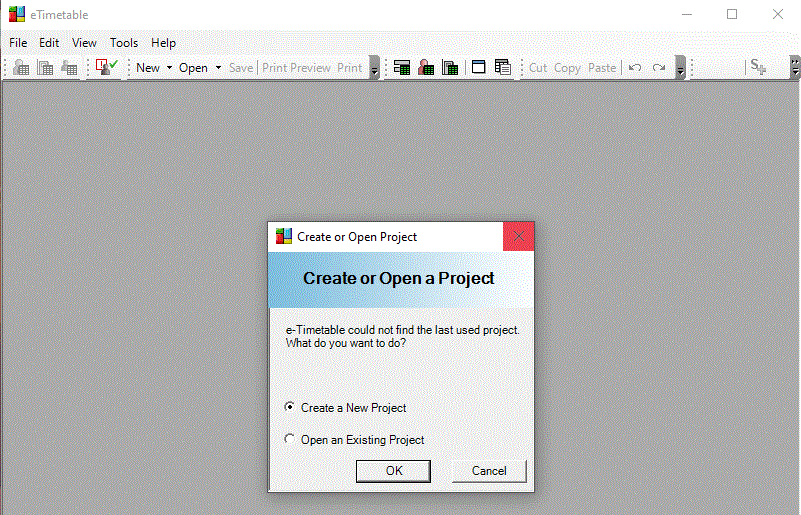
Task: Dismiss the dialog with Cancel
Action: (x=489, y=471)
